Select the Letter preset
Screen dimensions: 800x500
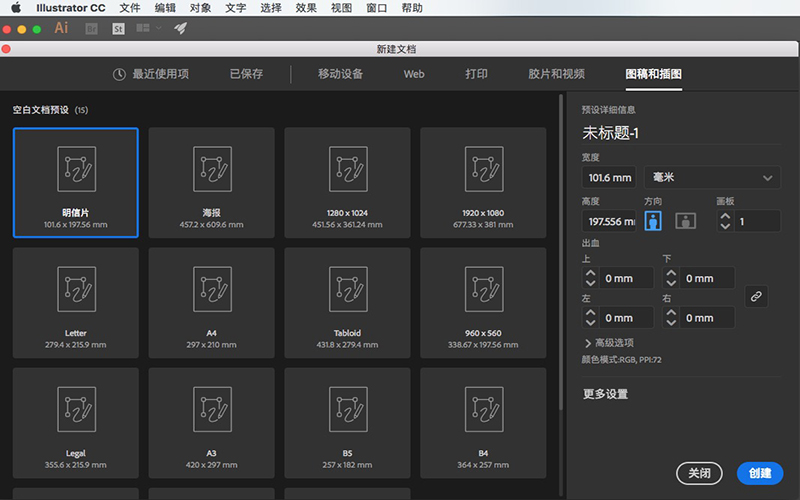(76, 303)
